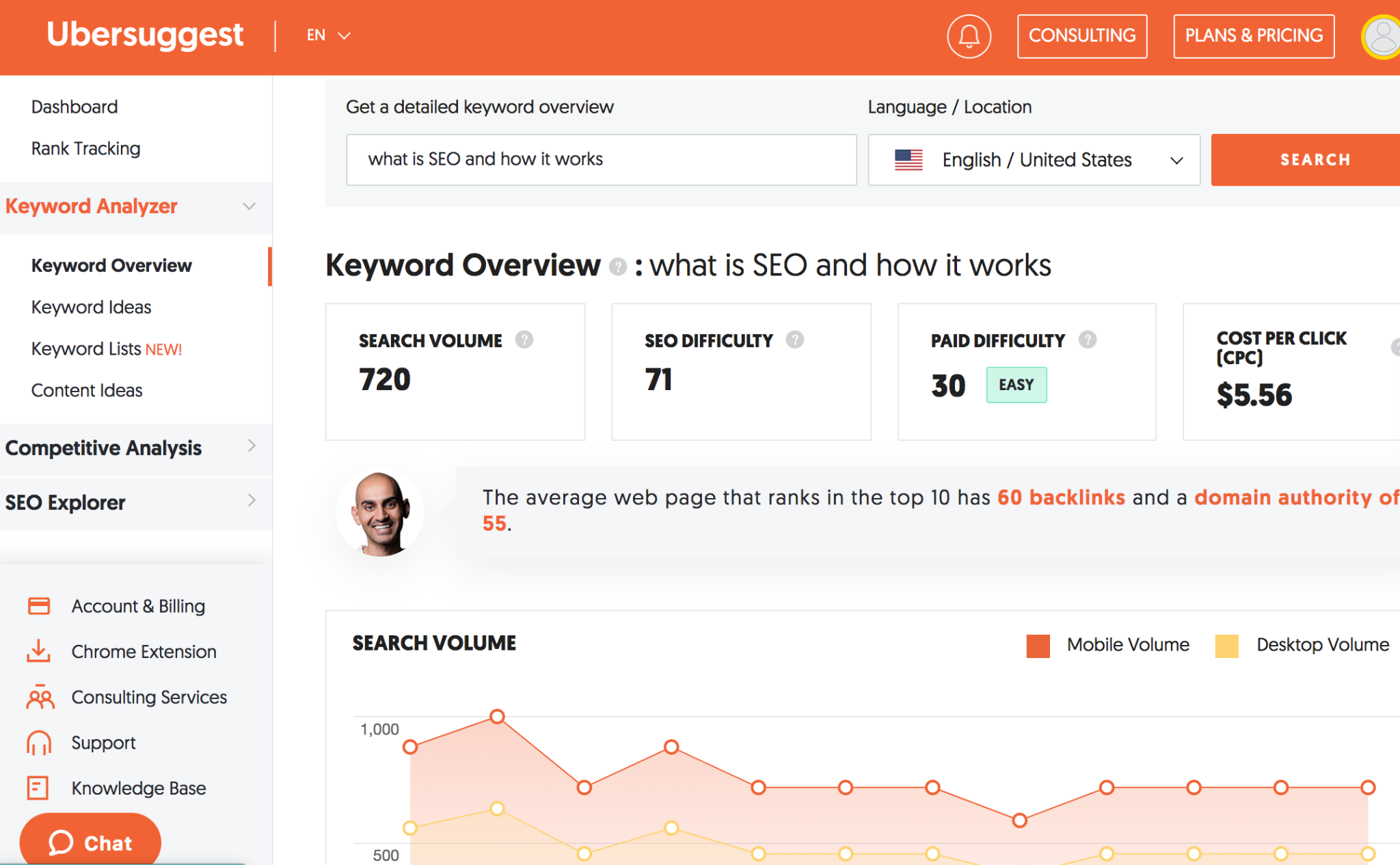Open Content Ideas

87,390
